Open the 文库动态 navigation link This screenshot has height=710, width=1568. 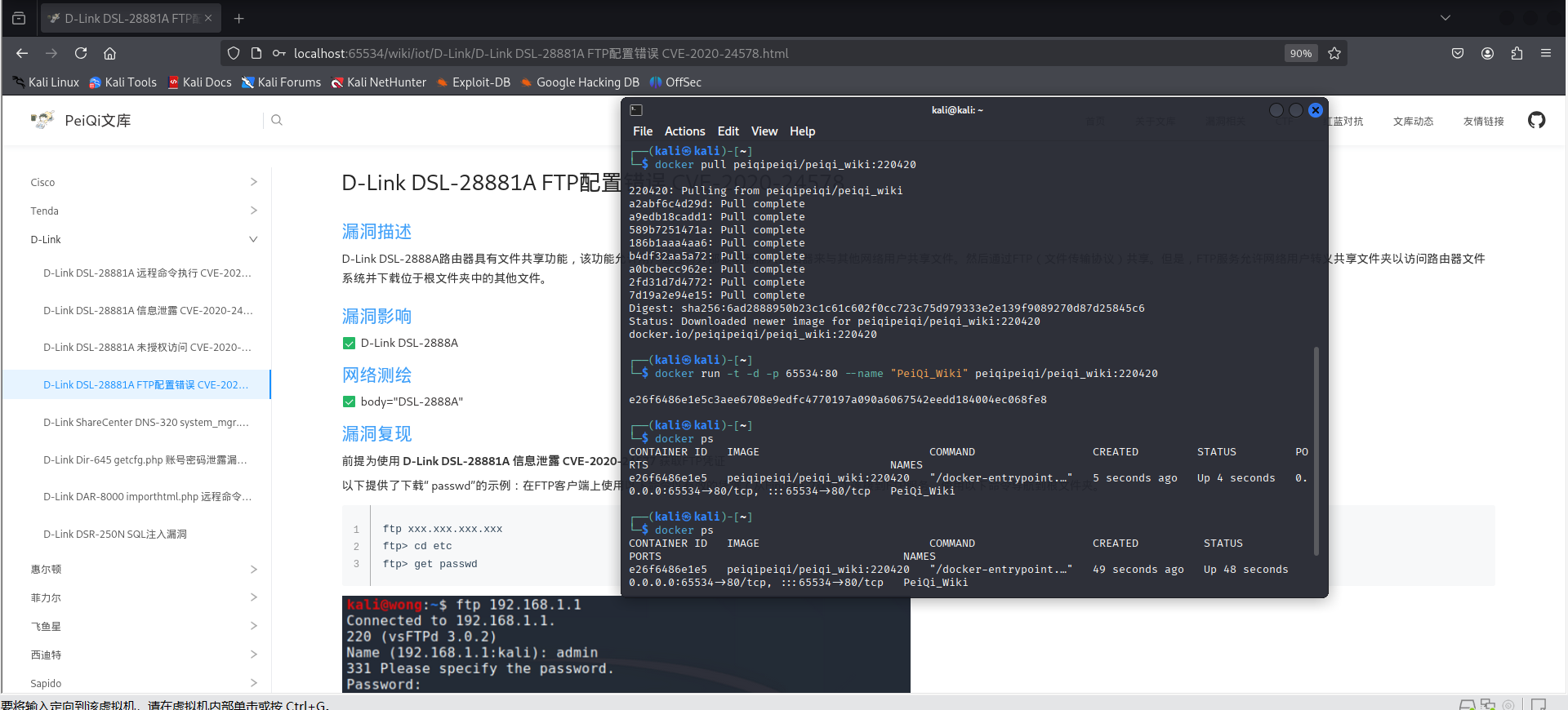[x=1413, y=121]
